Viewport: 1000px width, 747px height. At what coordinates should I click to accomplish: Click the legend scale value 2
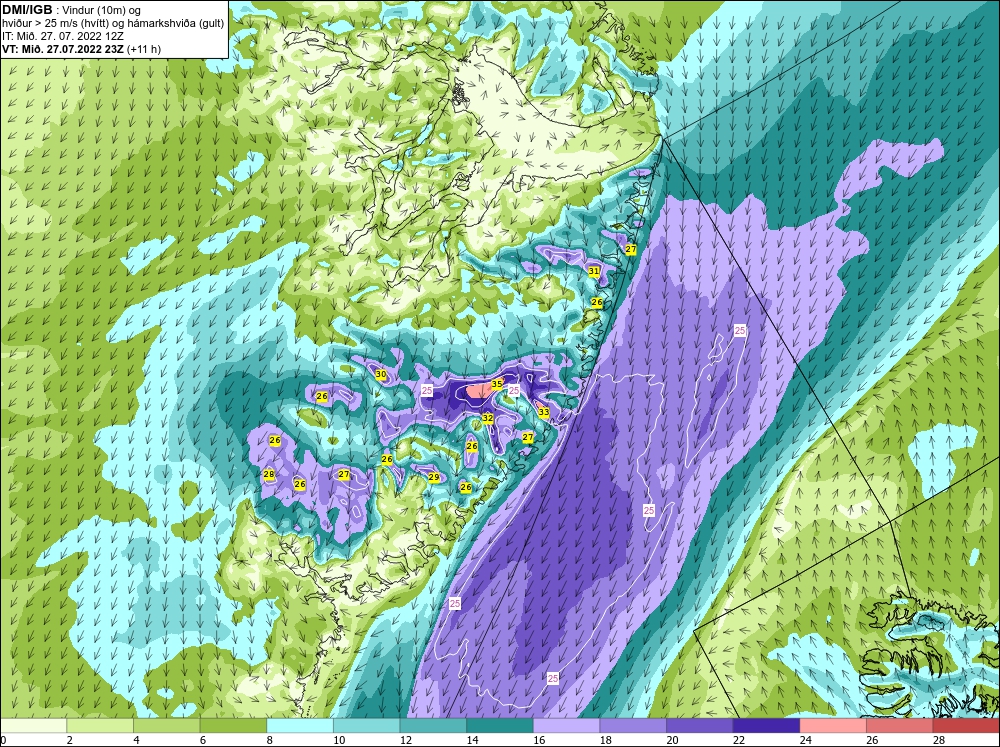click(x=69, y=740)
